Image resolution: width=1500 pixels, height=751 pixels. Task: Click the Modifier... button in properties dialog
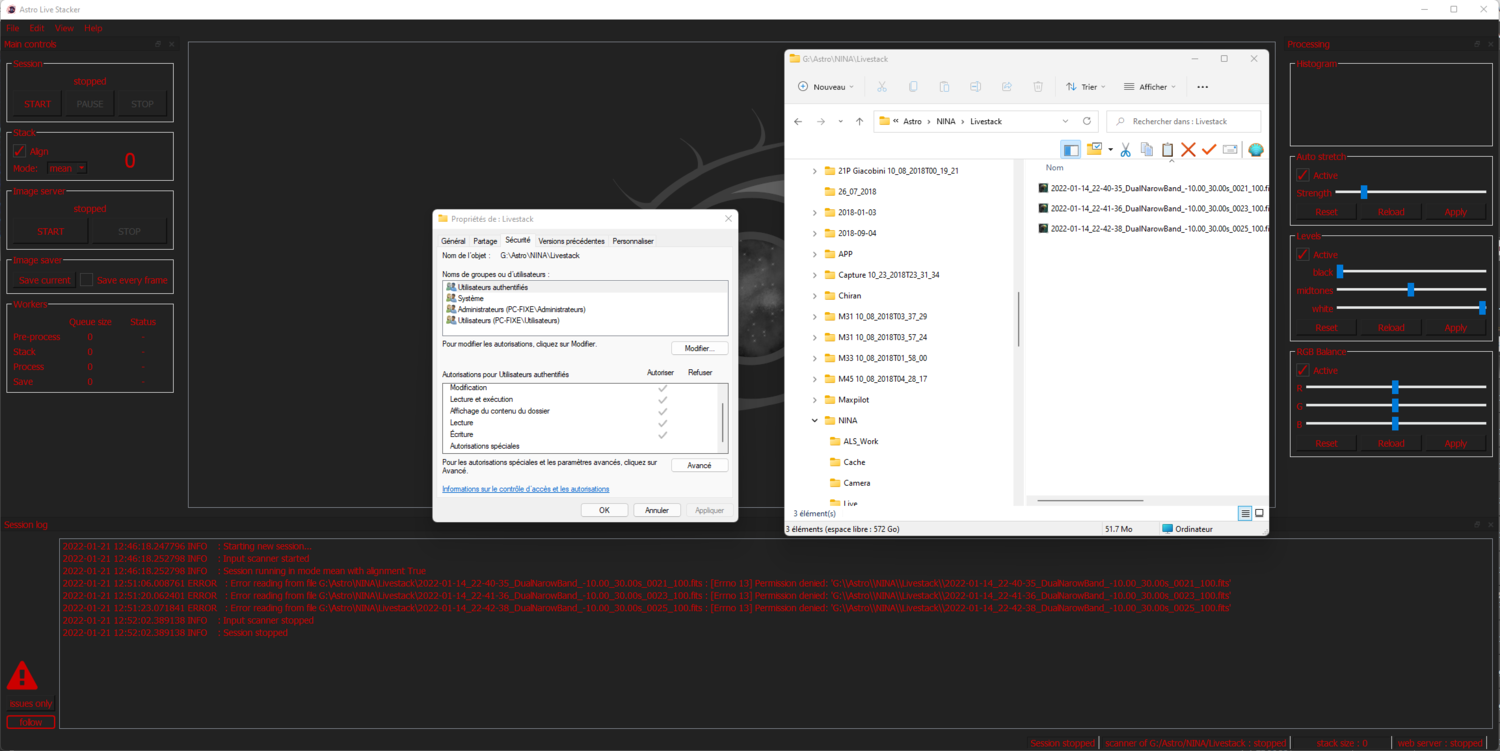tap(699, 348)
